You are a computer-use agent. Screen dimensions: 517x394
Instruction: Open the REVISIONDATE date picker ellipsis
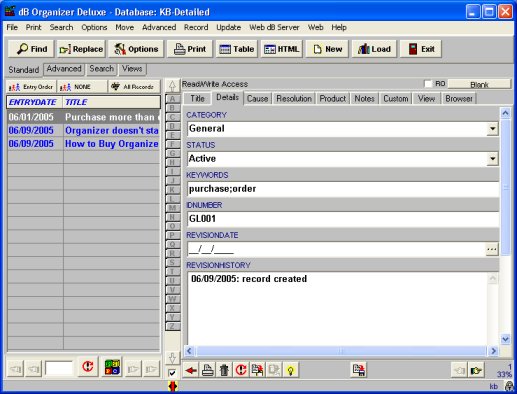492,249
